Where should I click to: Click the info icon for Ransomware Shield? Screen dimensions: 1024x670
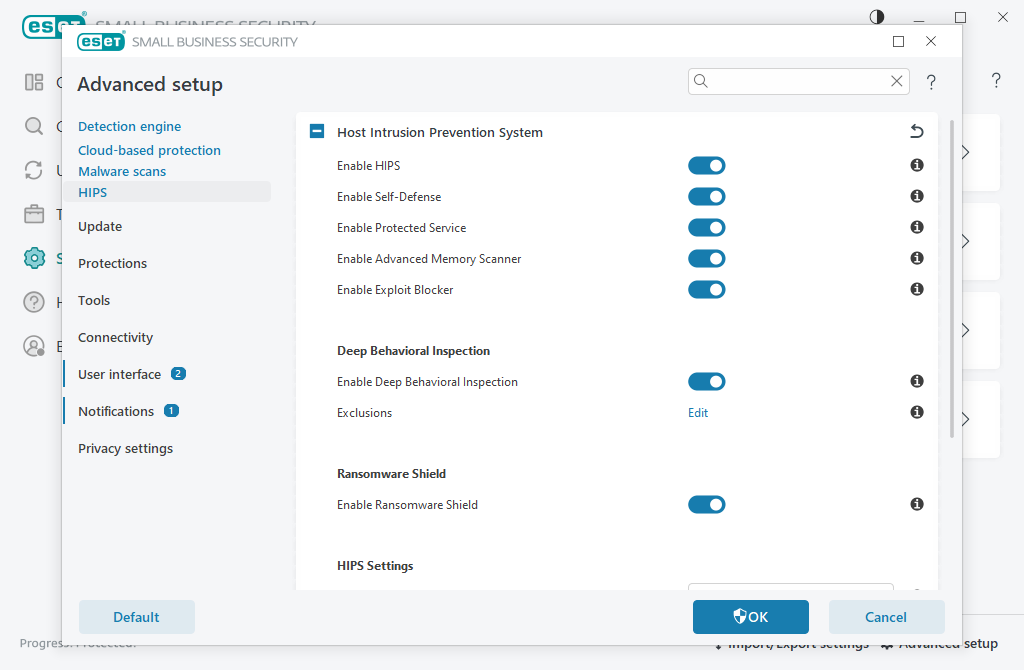[x=916, y=505]
